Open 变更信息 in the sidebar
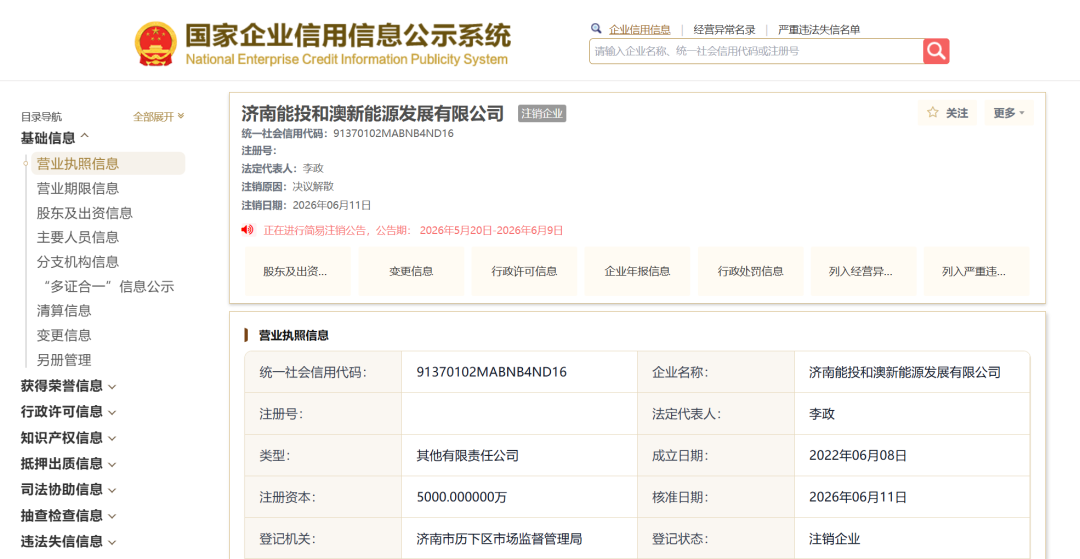The width and height of the screenshot is (1080, 559). (x=64, y=335)
